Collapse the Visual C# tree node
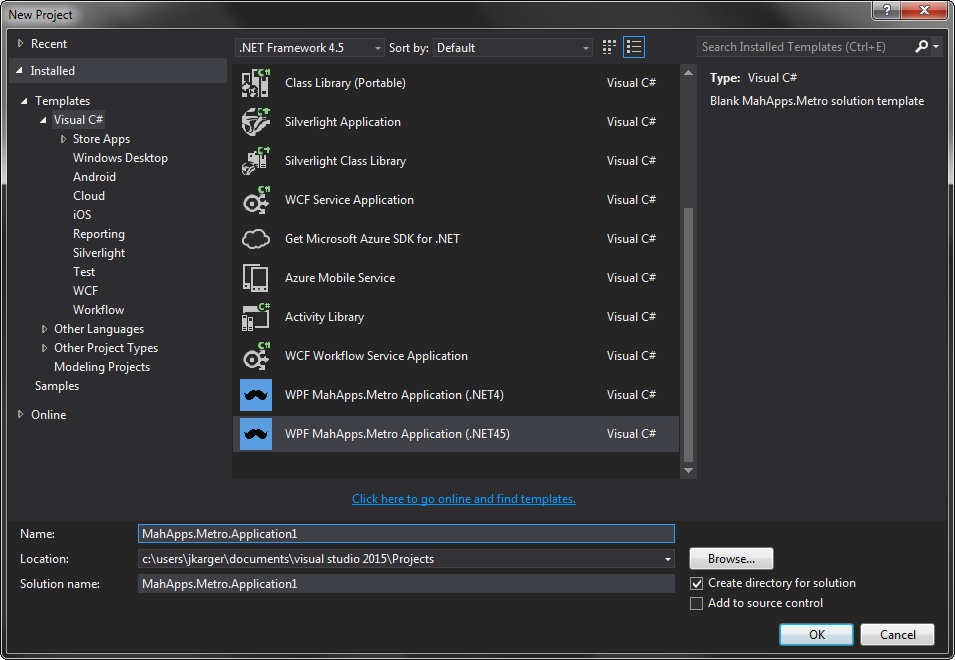The image size is (955, 660). (x=43, y=120)
